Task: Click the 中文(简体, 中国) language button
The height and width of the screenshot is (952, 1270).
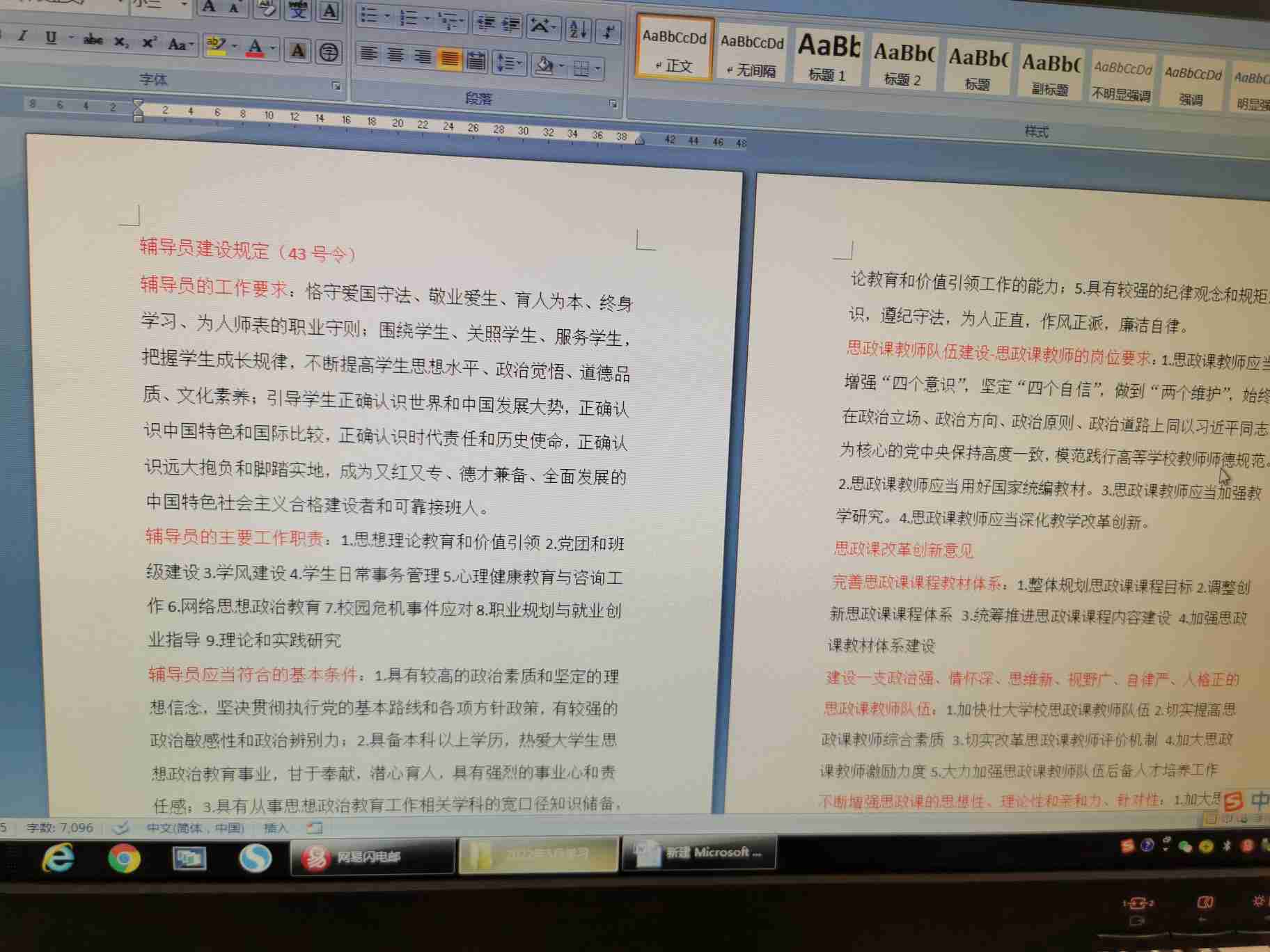Action: tap(195, 827)
